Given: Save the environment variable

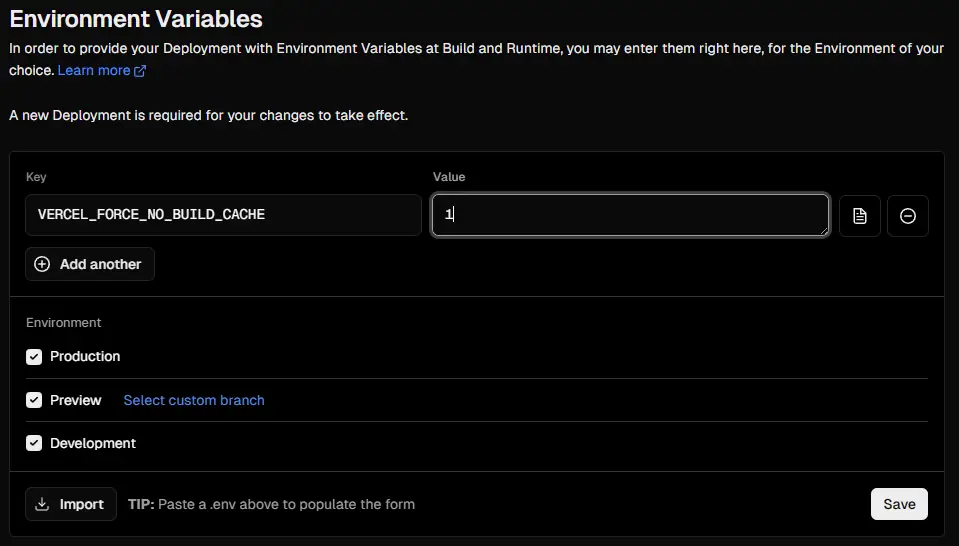Looking at the screenshot, I should click(899, 504).
